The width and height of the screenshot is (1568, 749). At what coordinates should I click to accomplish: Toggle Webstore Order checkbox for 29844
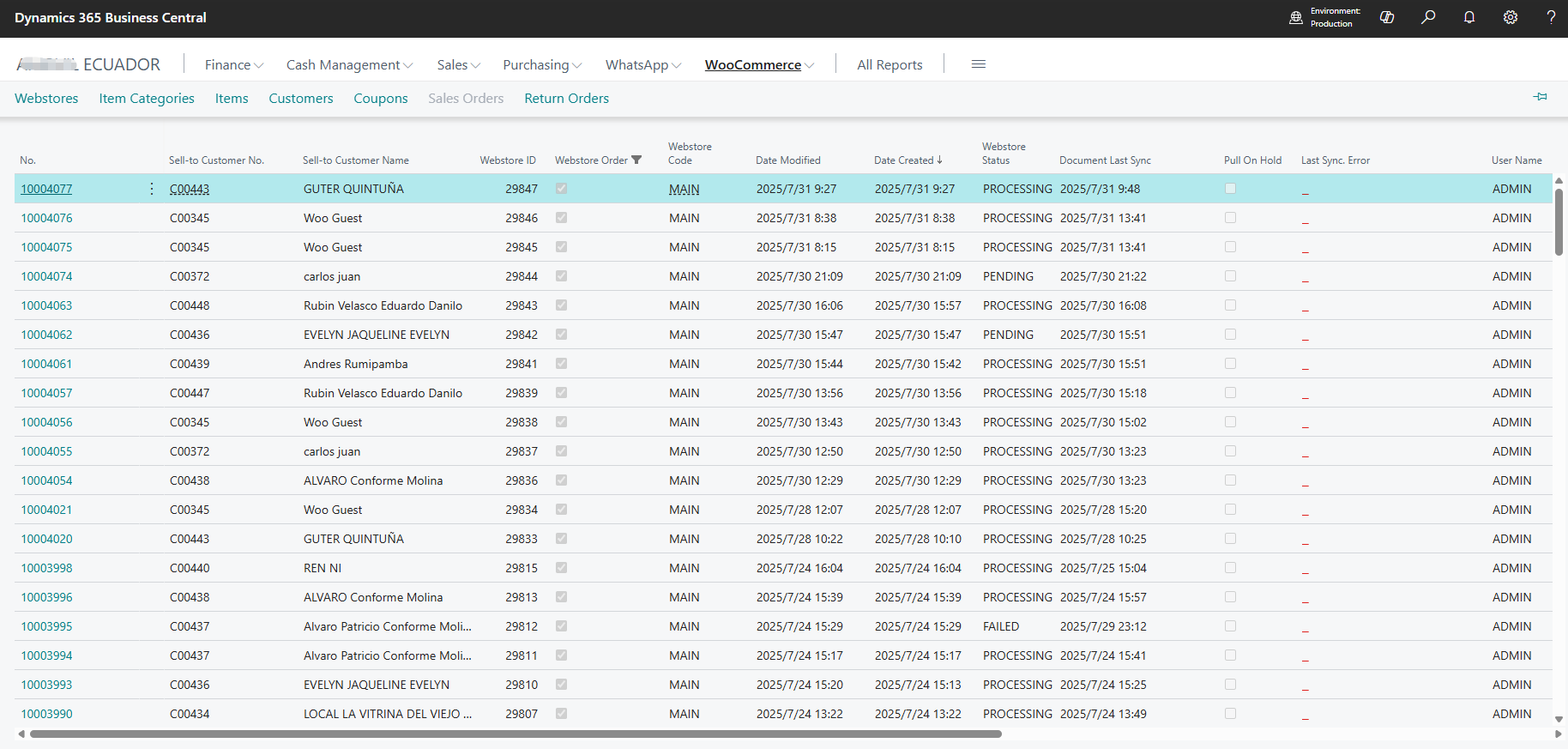point(561,276)
